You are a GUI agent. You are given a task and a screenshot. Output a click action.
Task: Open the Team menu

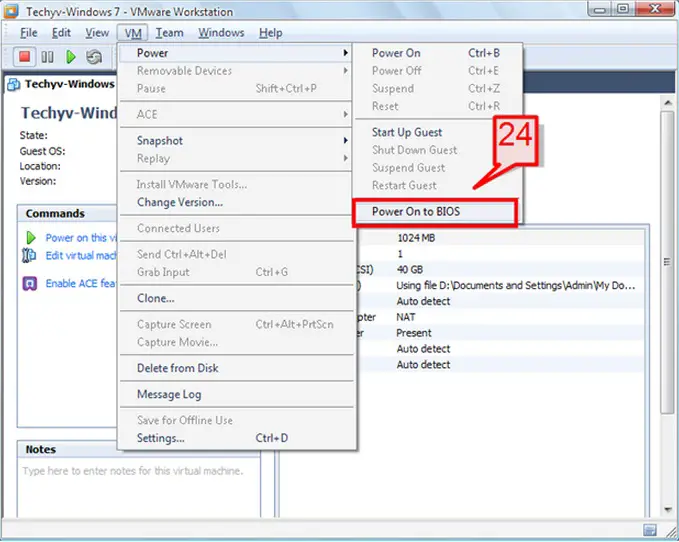point(169,32)
